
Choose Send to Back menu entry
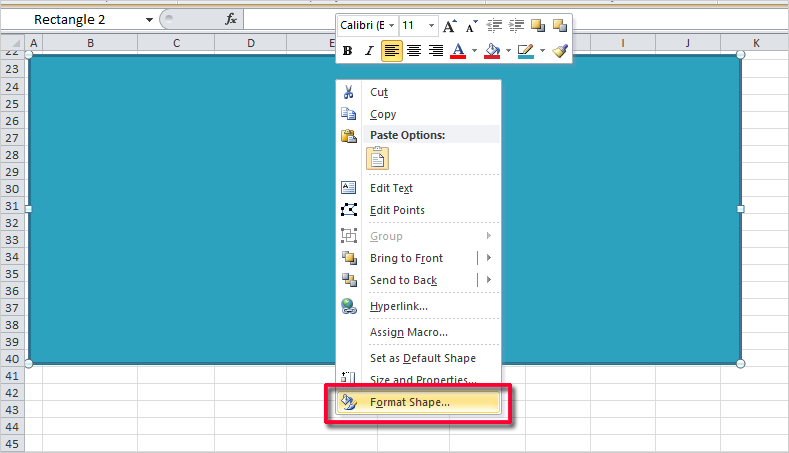pos(407,280)
